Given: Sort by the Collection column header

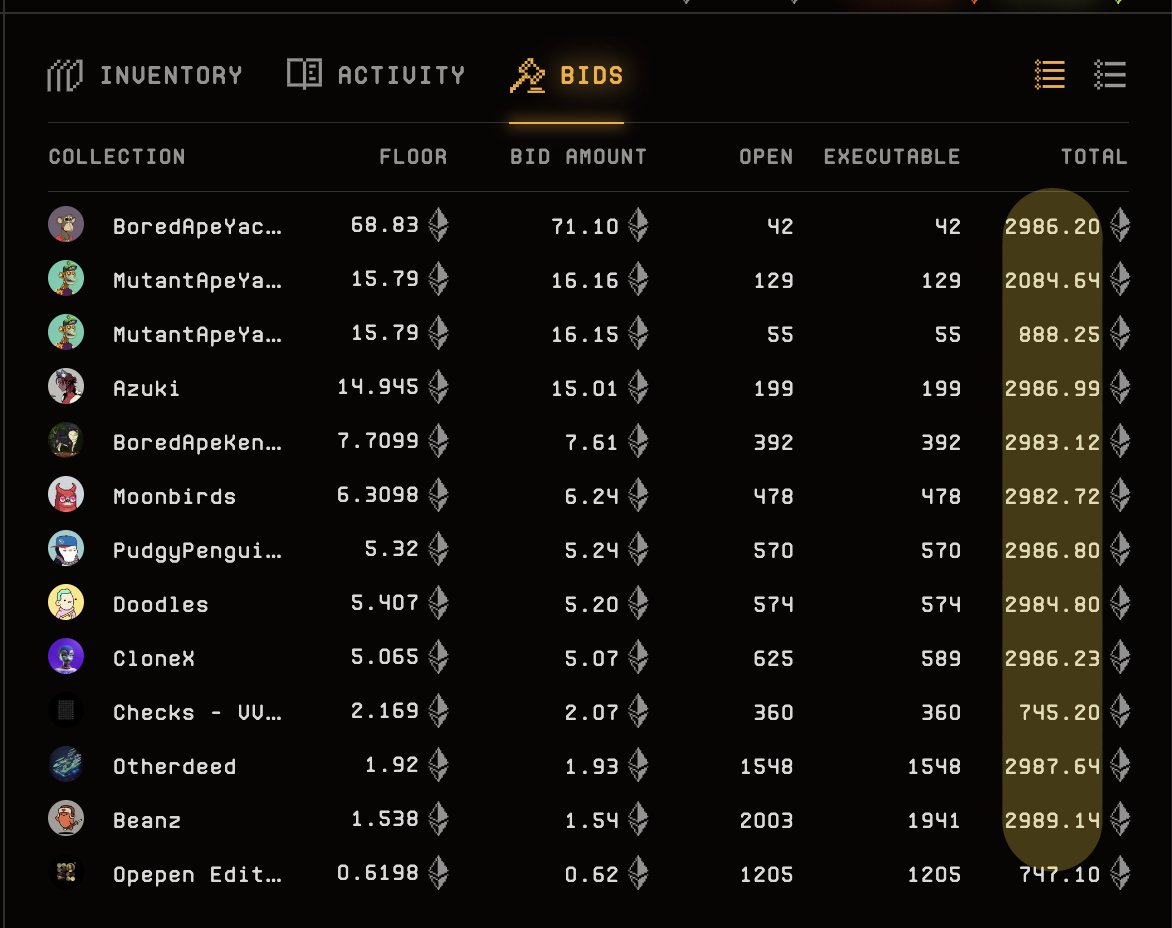Looking at the screenshot, I should (x=117, y=157).
